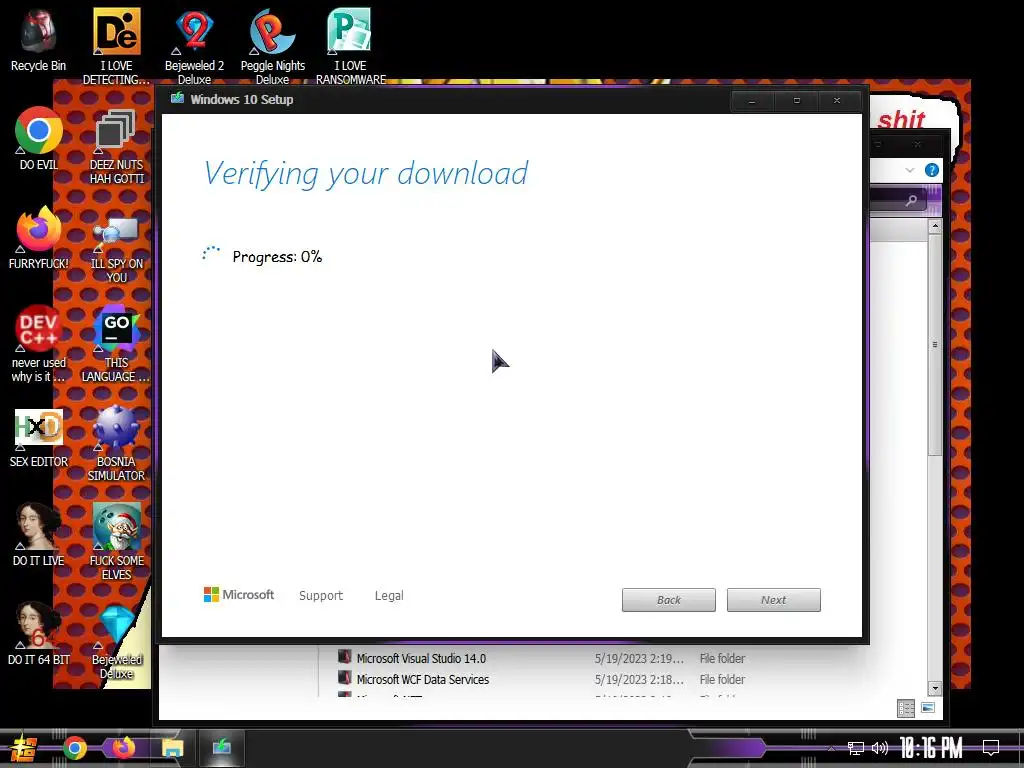Open the network icon in the system tray

pyautogui.click(x=856, y=748)
